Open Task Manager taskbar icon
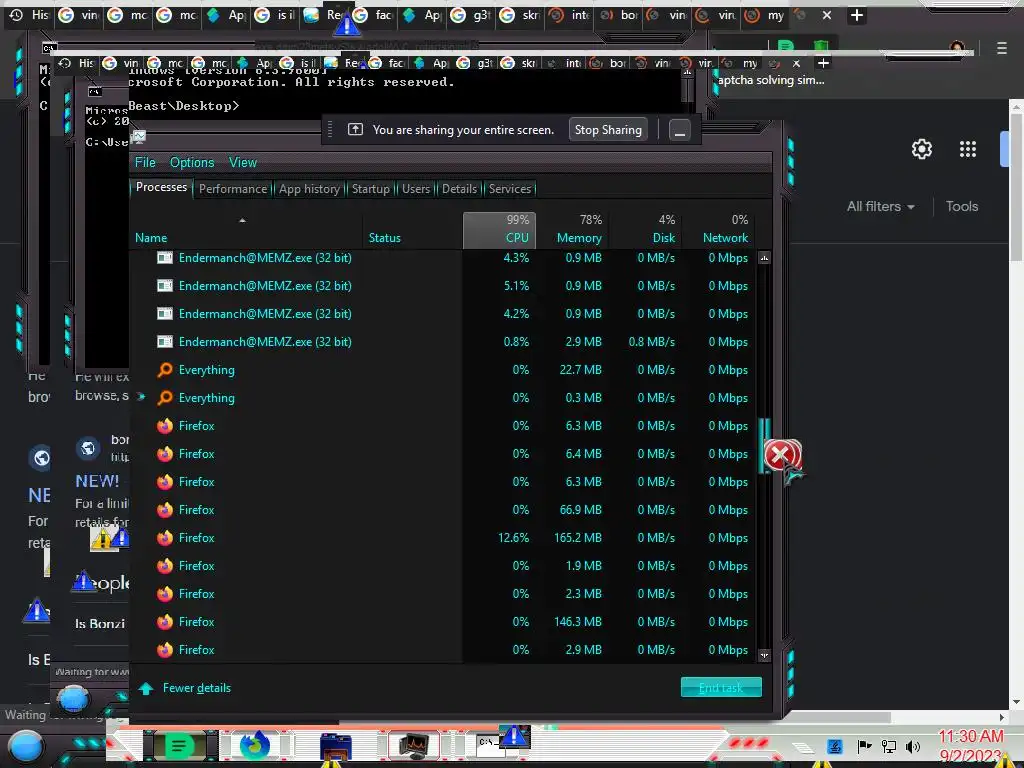Screen dimensions: 1024x768 point(415,745)
